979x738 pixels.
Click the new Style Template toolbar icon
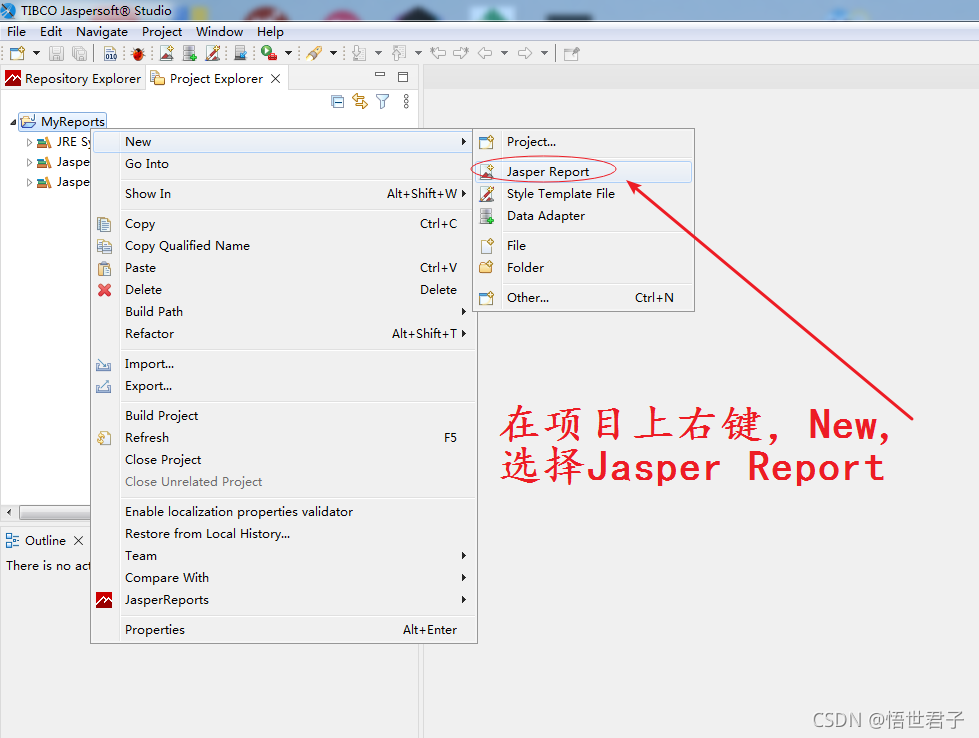pos(213,54)
